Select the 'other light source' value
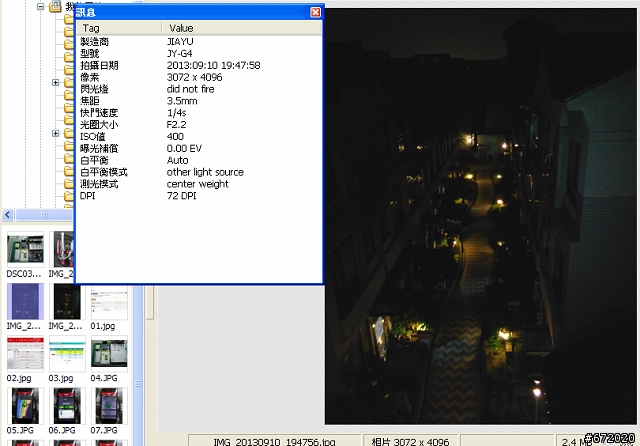 205,172
